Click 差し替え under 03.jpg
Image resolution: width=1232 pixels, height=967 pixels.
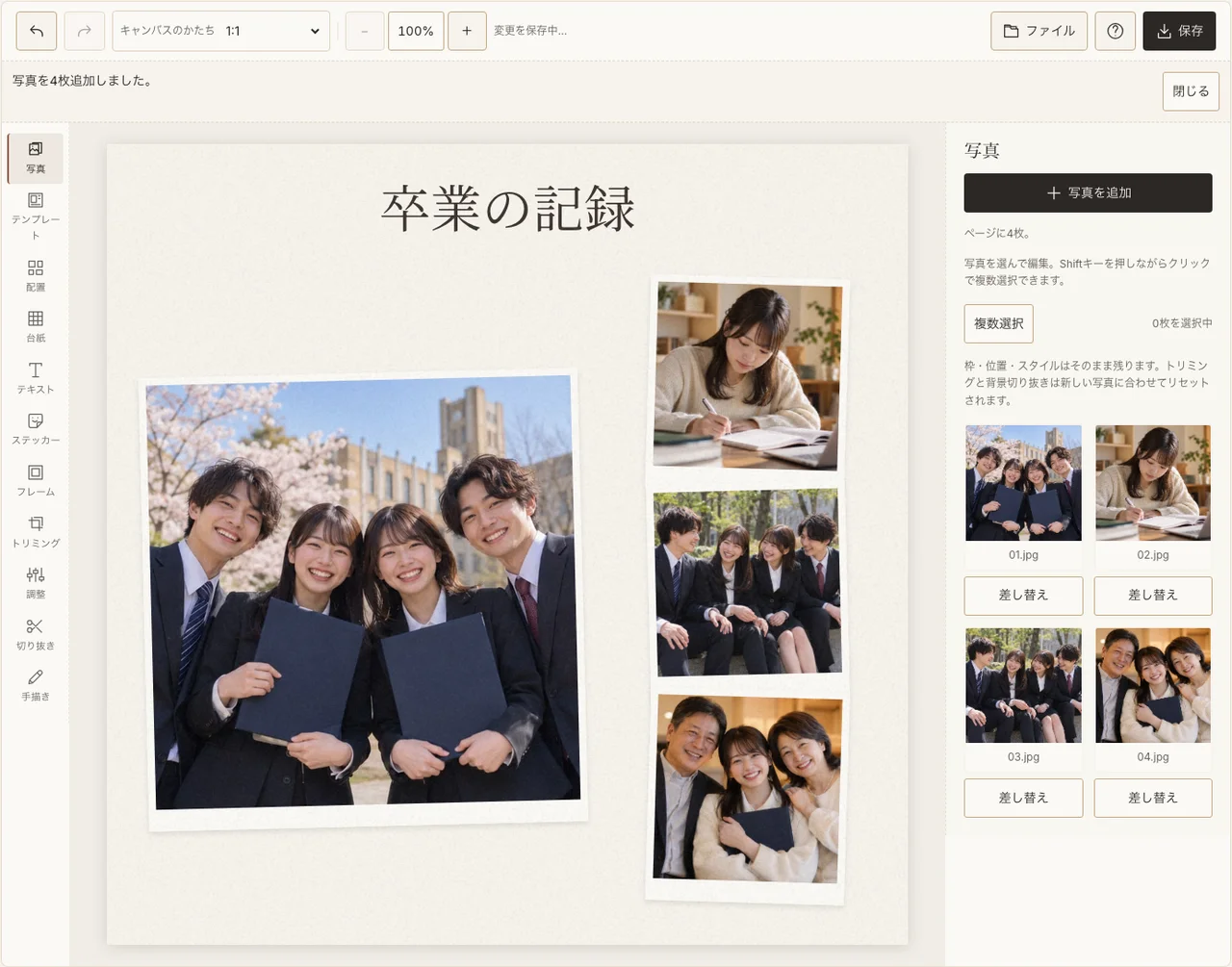(x=1023, y=798)
